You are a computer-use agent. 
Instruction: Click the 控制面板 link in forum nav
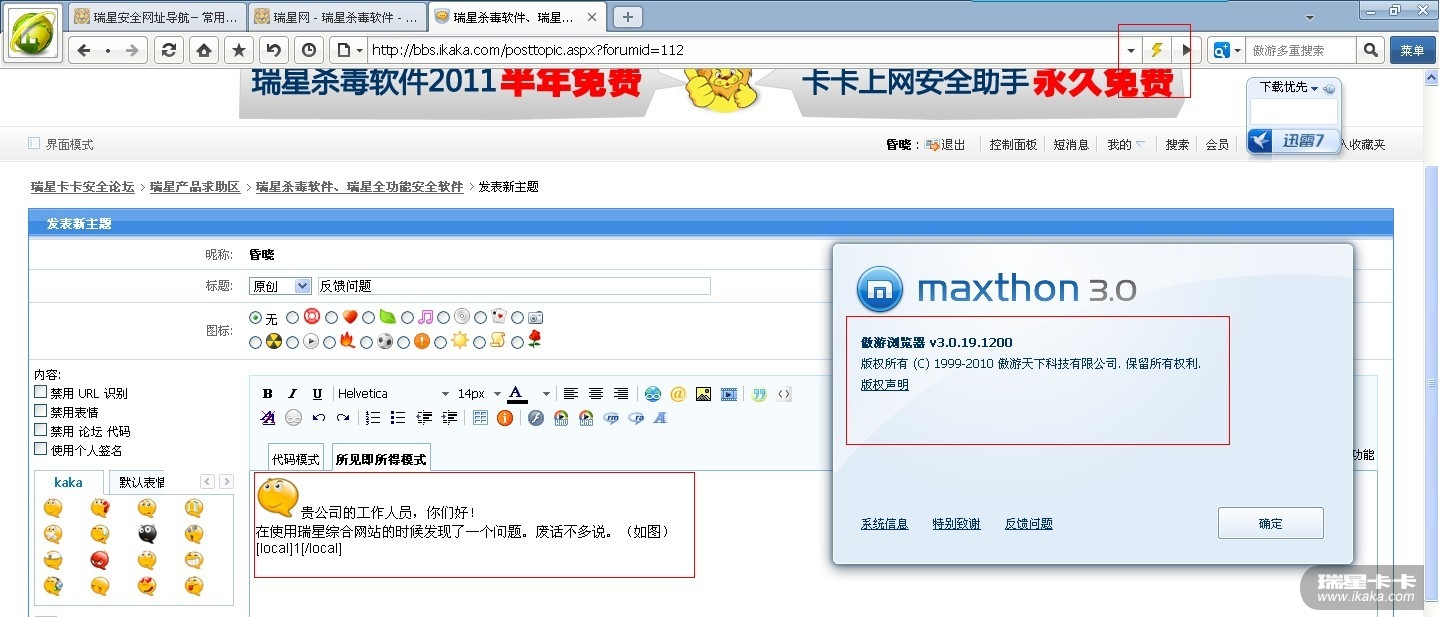click(1013, 145)
